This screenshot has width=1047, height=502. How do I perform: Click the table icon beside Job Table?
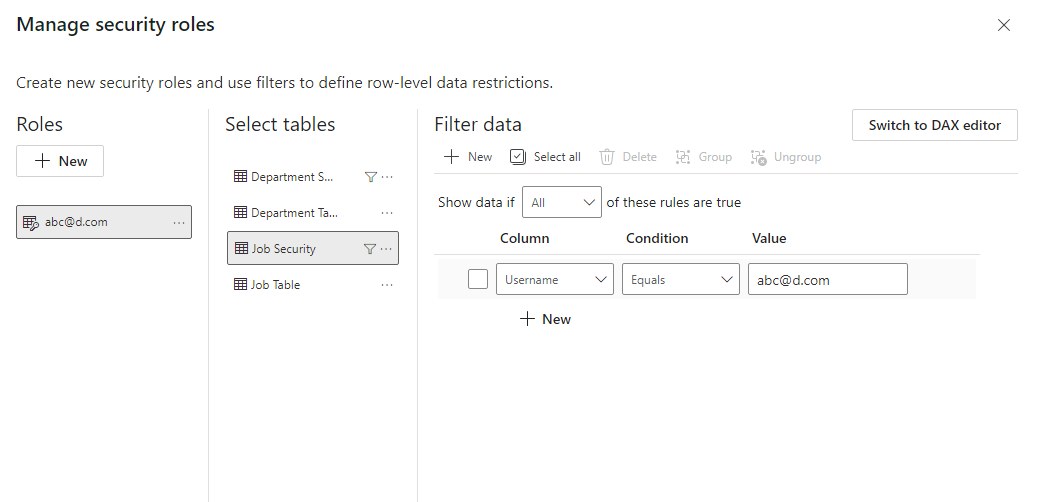240,284
